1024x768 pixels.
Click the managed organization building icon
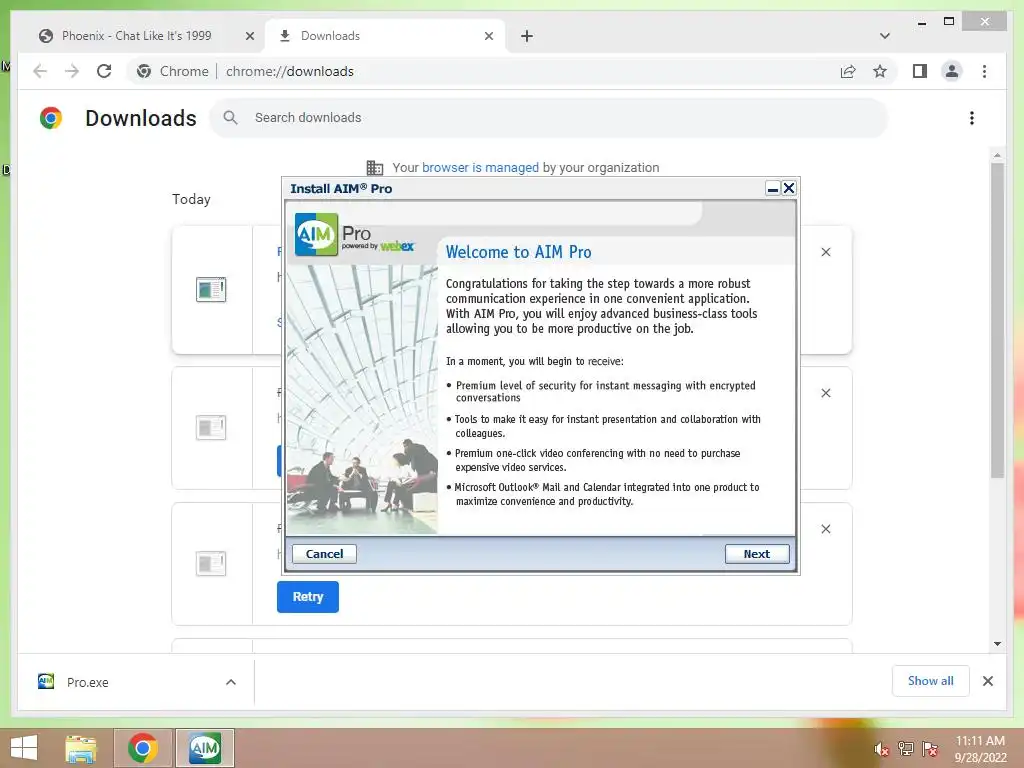pos(375,168)
